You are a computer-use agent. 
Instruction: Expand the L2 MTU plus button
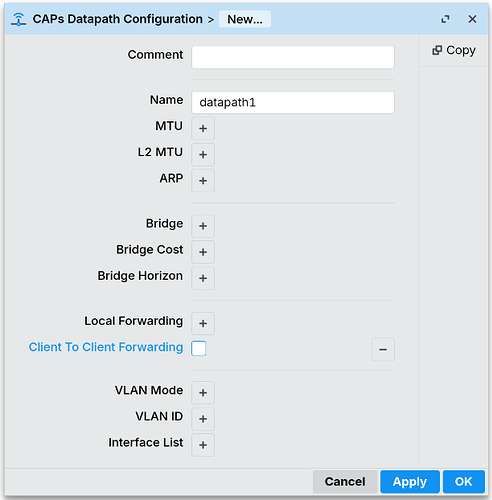point(203,154)
